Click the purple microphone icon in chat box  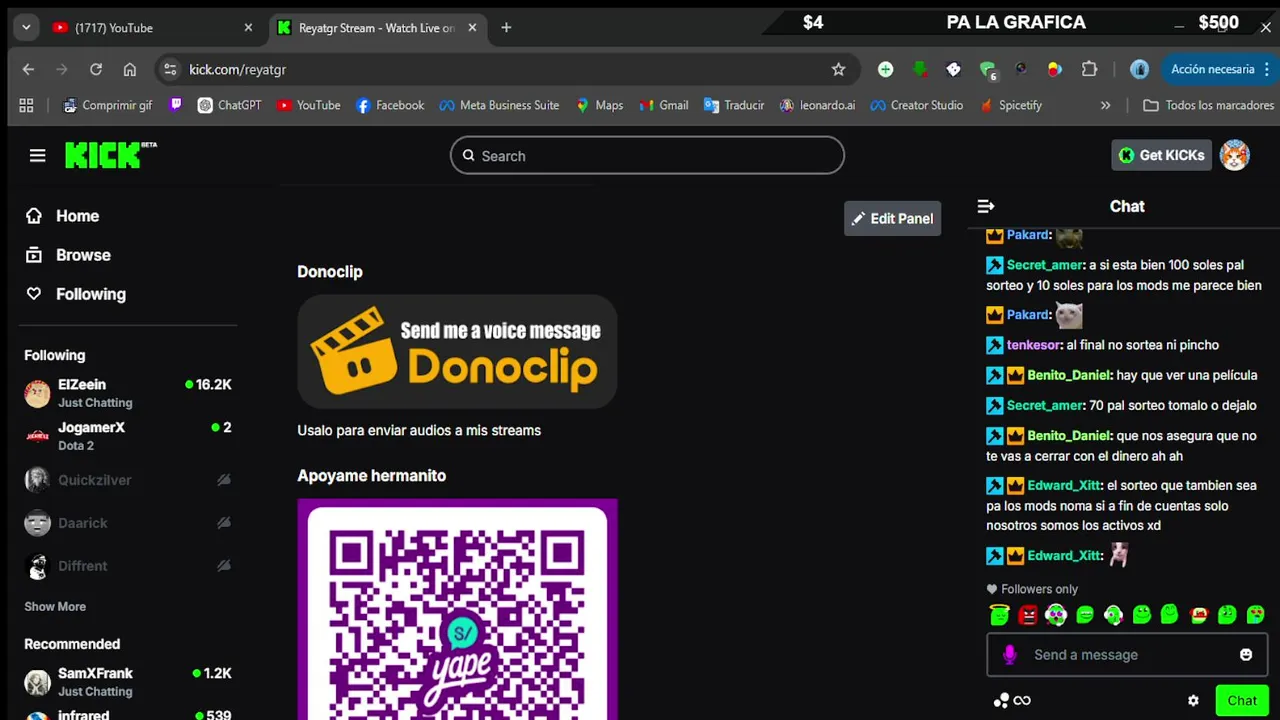click(x=1010, y=655)
